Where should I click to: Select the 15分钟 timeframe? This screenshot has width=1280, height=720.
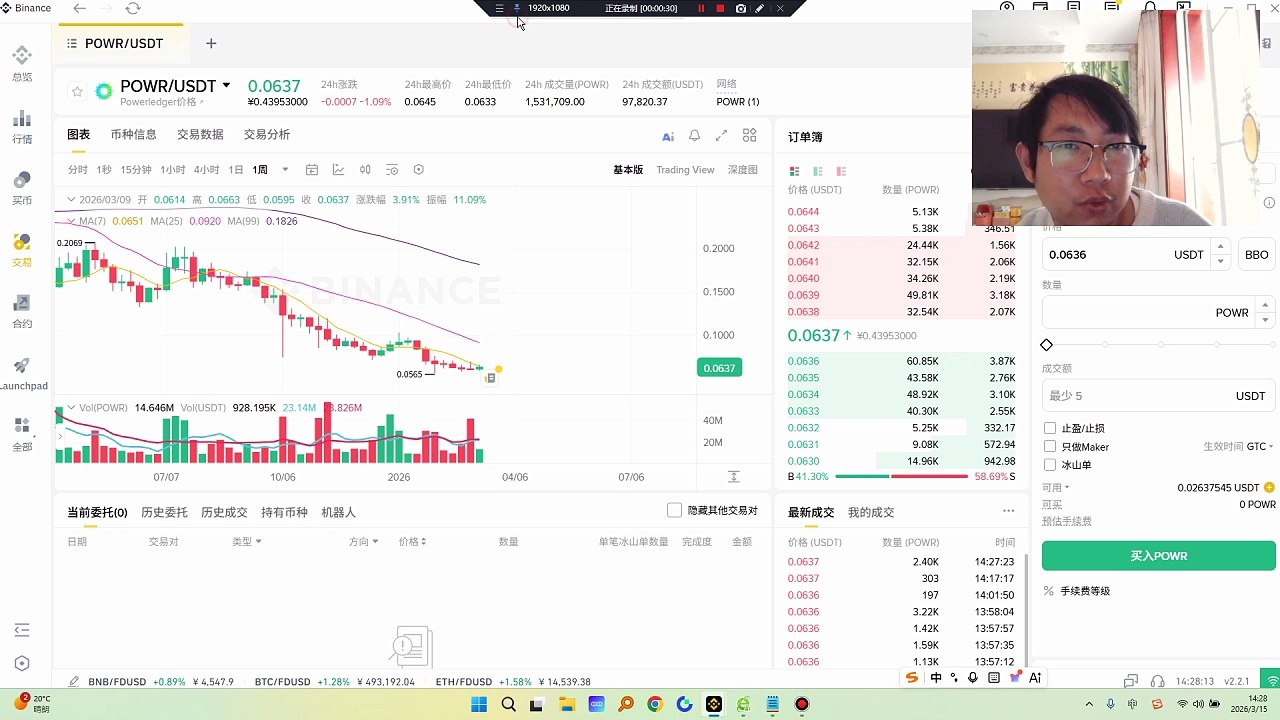pos(136,170)
